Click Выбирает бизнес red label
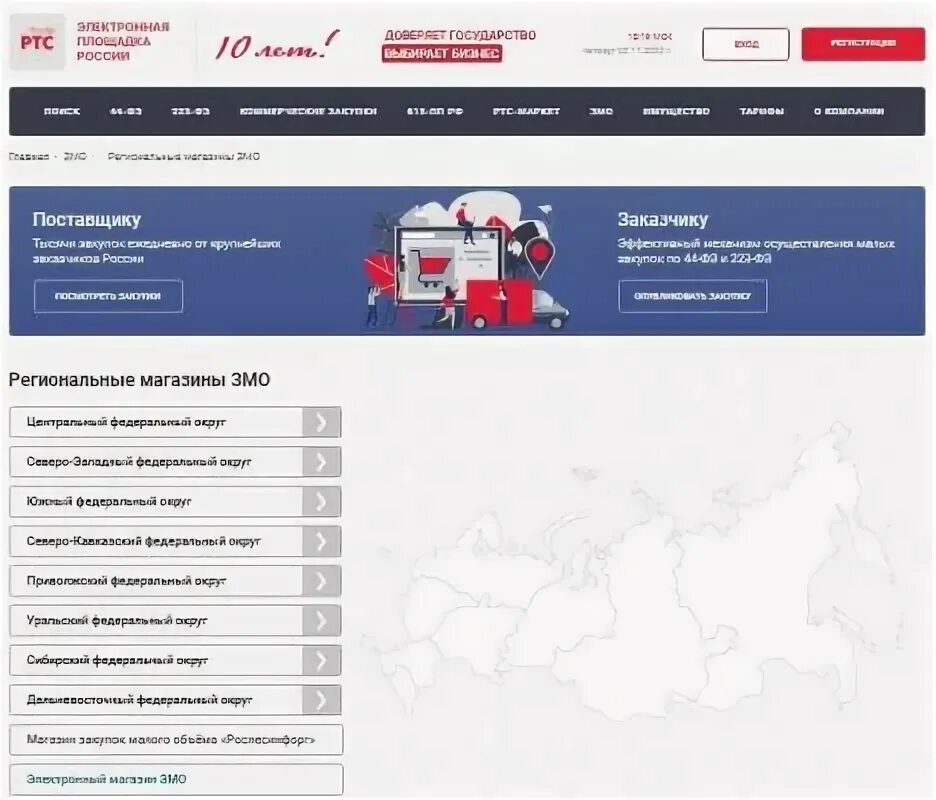The width and height of the screenshot is (936, 800). coord(442,54)
